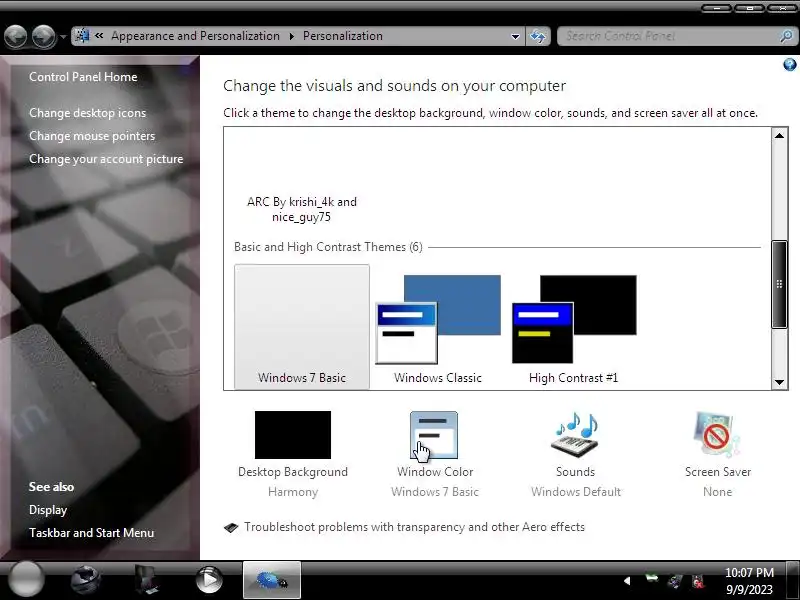800x600 pixels.
Task: Open the address bar history dropdown
Action: [x=515, y=36]
